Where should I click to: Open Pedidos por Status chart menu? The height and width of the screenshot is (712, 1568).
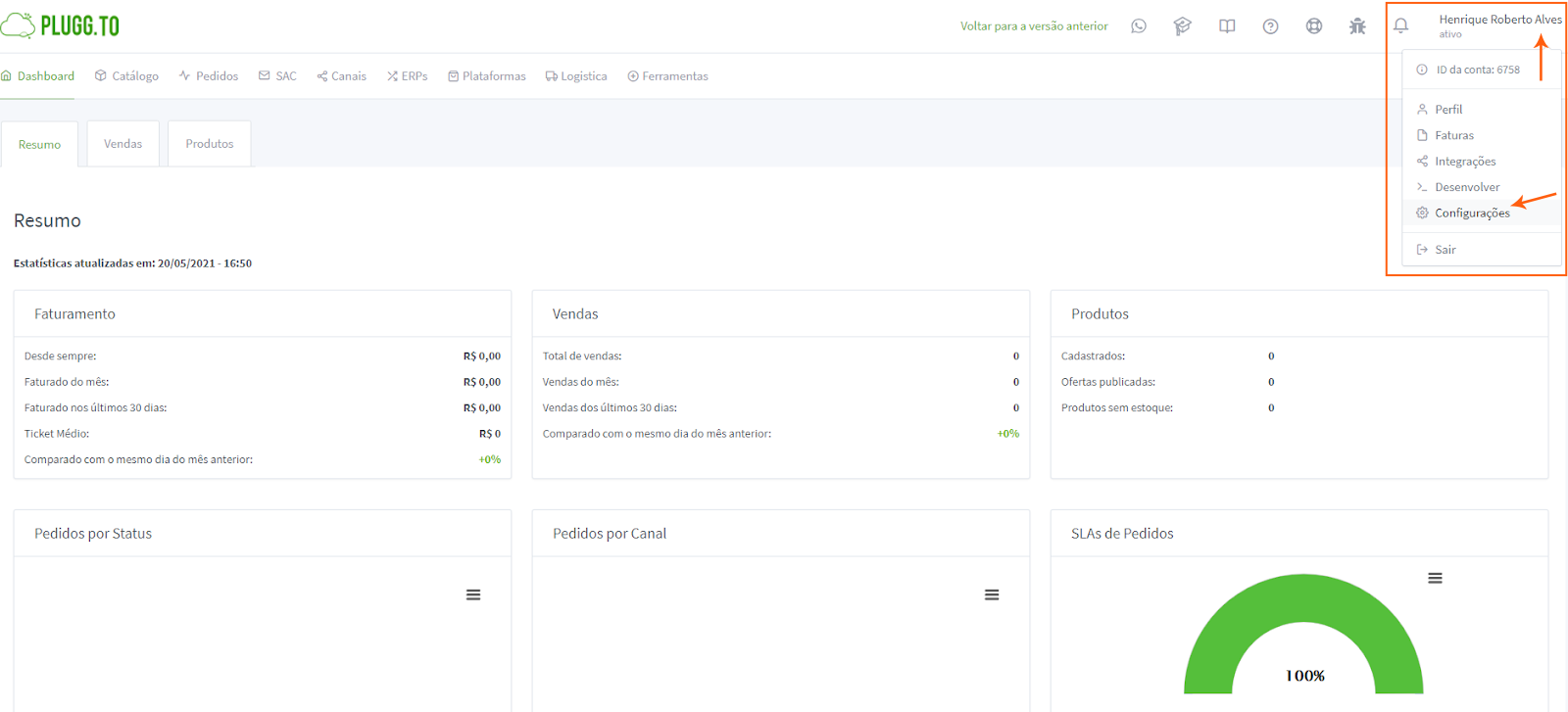(x=473, y=594)
